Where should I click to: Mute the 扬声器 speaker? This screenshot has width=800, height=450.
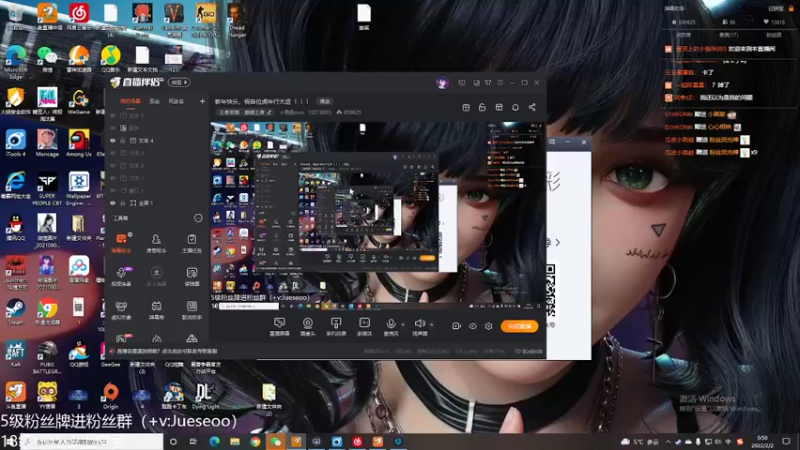[x=419, y=327]
